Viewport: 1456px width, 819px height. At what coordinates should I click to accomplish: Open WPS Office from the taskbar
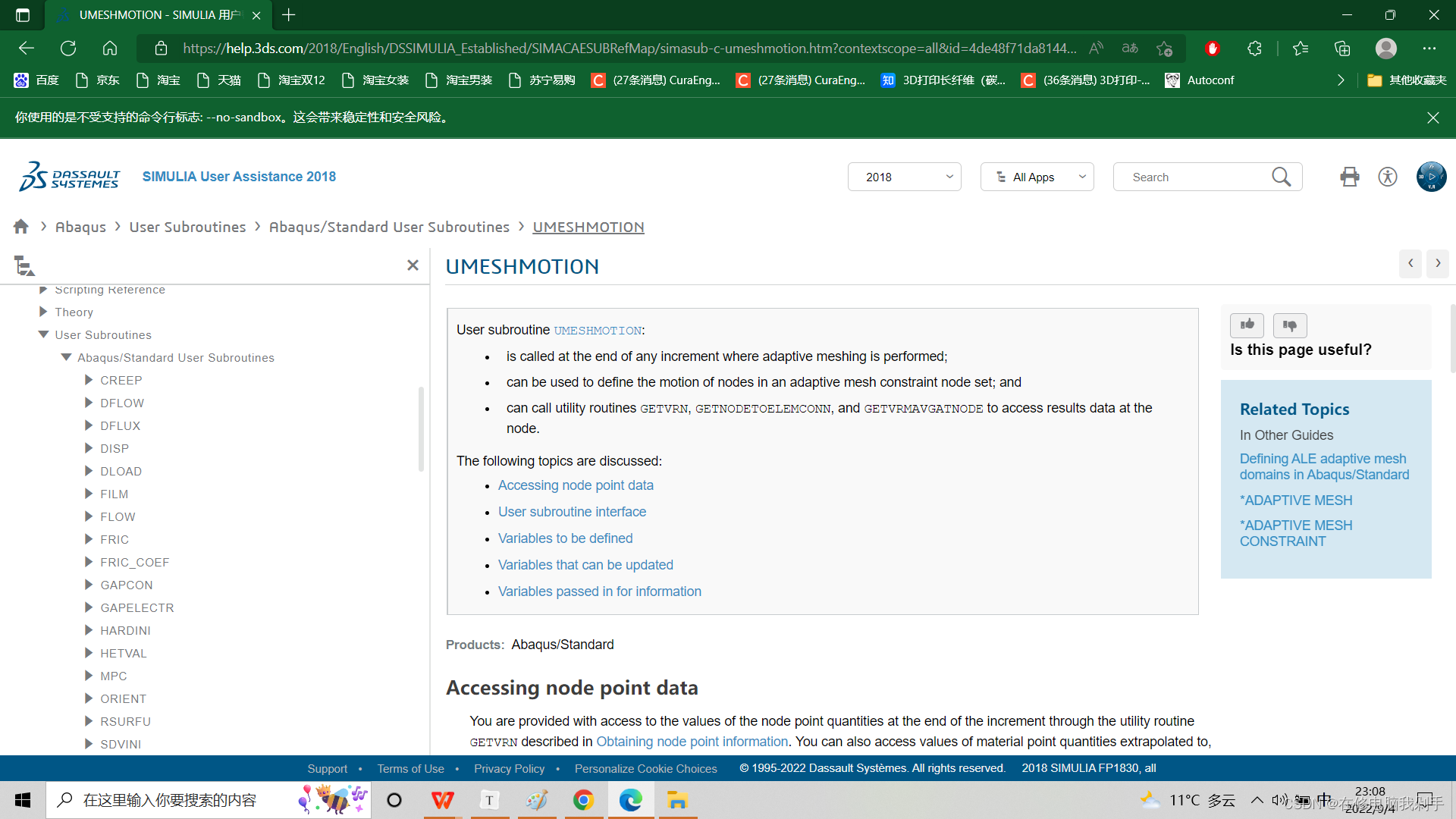pyautogui.click(x=442, y=800)
